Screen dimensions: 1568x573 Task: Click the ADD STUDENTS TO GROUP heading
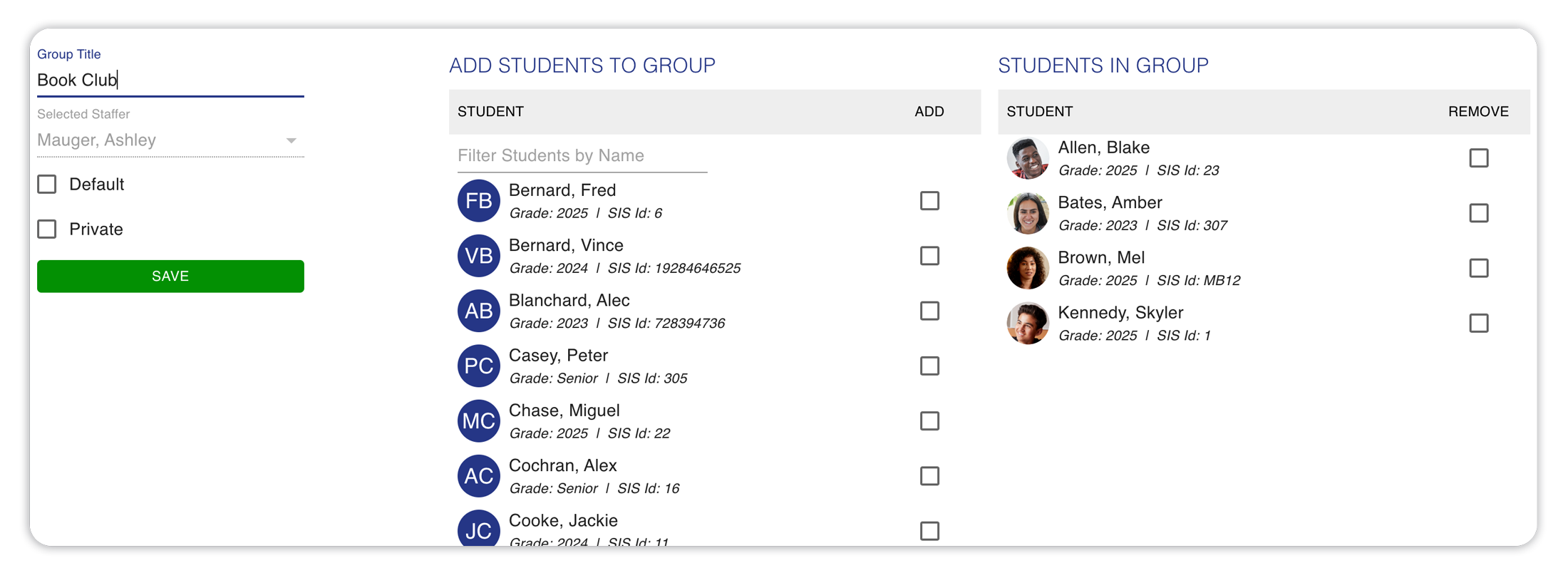[x=582, y=66]
